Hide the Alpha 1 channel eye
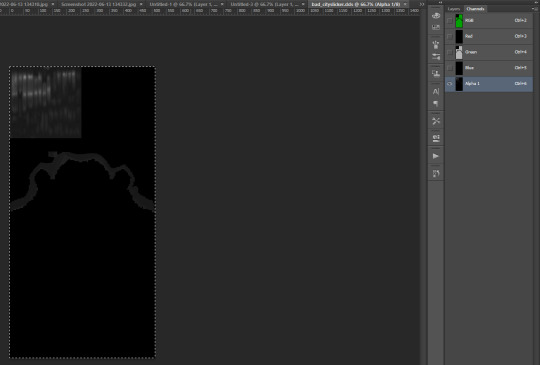Image resolution: width=540 pixels, height=365 pixels. (x=450, y=84)
